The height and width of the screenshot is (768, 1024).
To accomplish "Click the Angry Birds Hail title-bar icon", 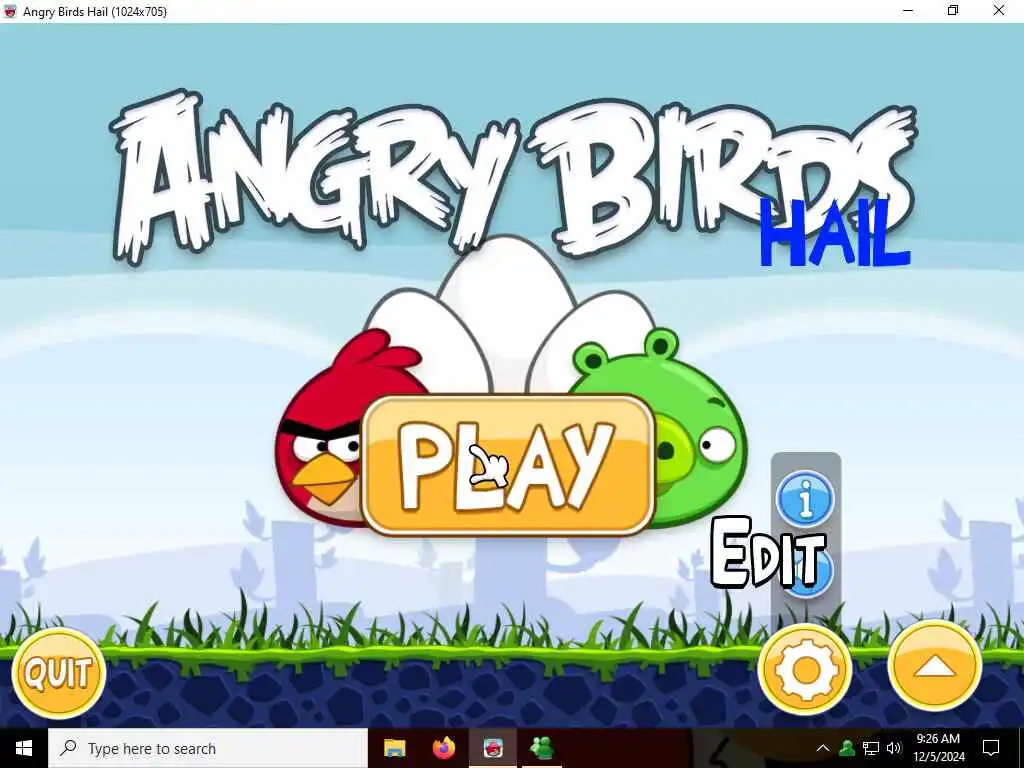I will (10, 11).
